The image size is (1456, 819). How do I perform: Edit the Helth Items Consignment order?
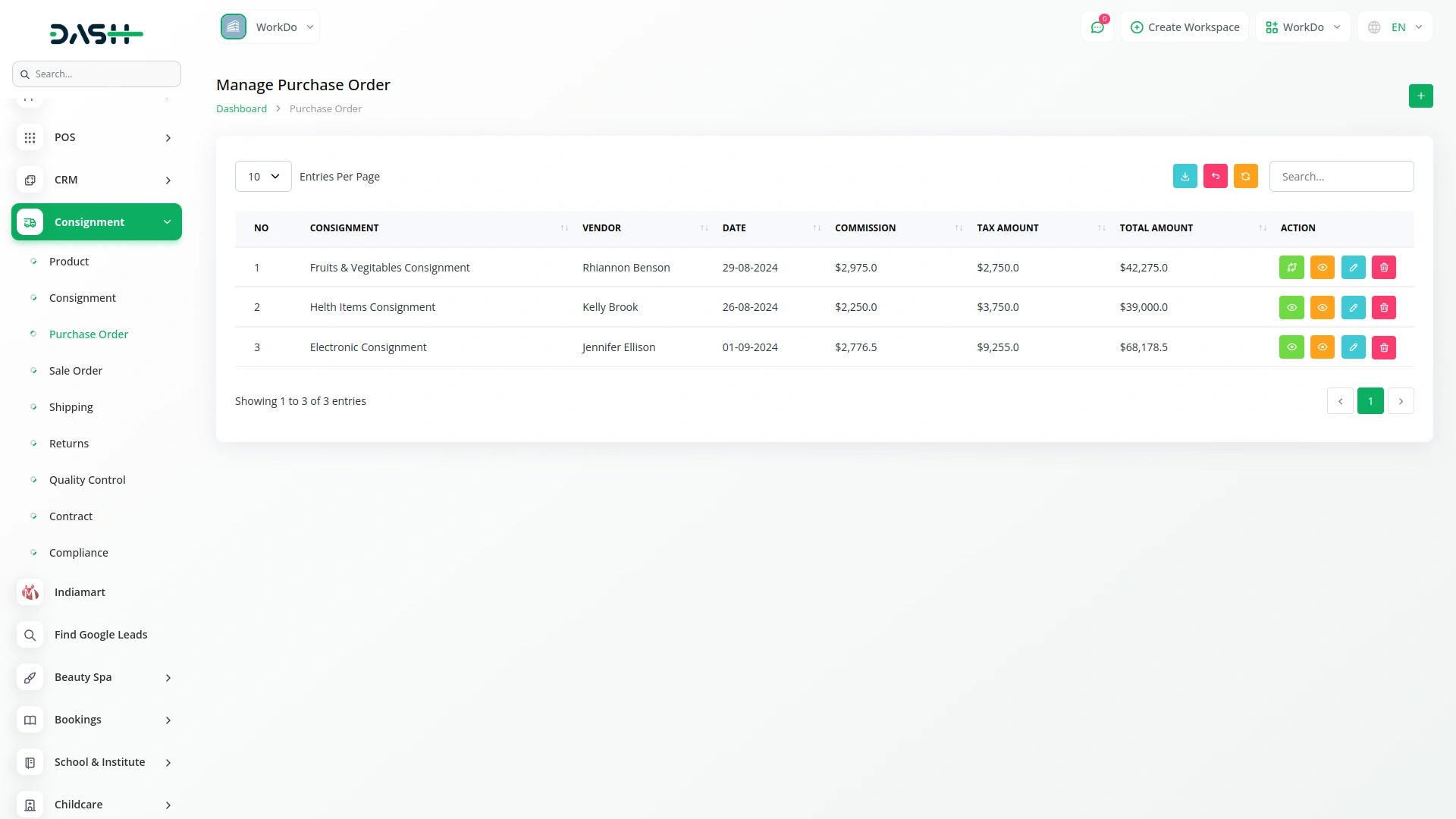[x=1353, y=307]
